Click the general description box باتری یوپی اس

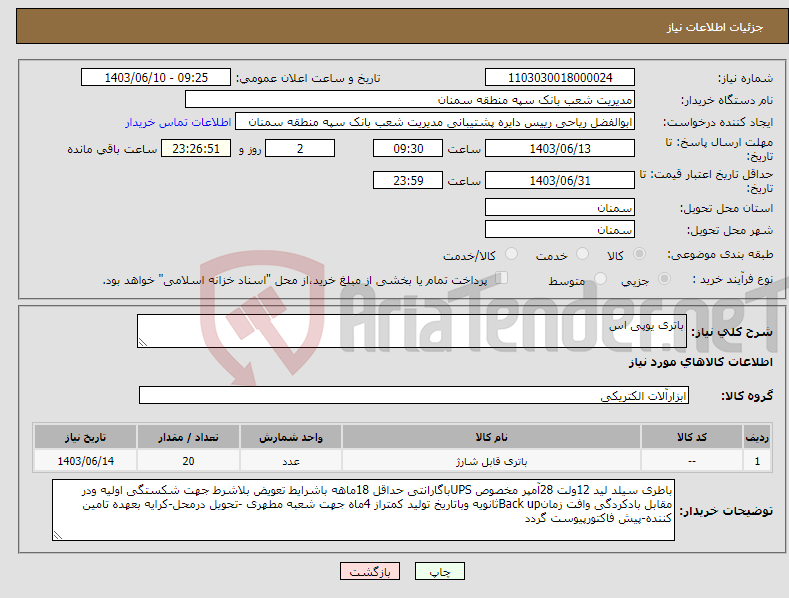[x=412, y=331]
